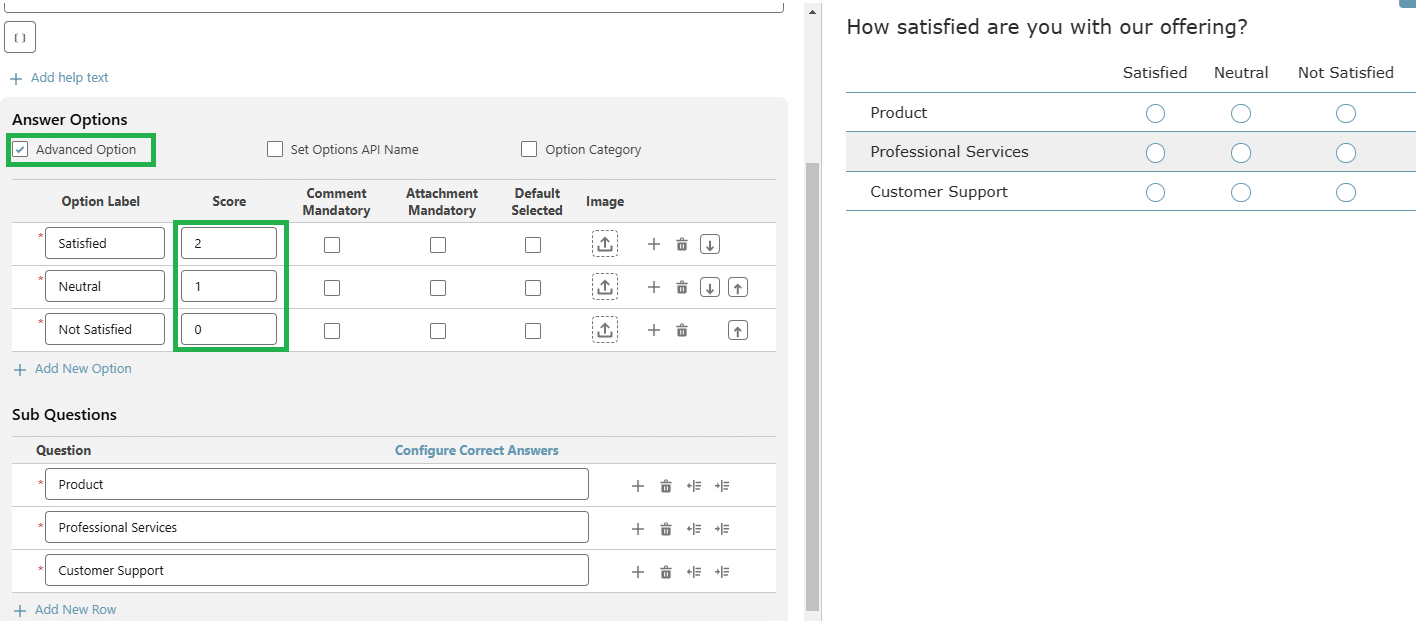Click the plus icon beside the Neutral option
1416x621 pixels.
[x=653, y=286]
